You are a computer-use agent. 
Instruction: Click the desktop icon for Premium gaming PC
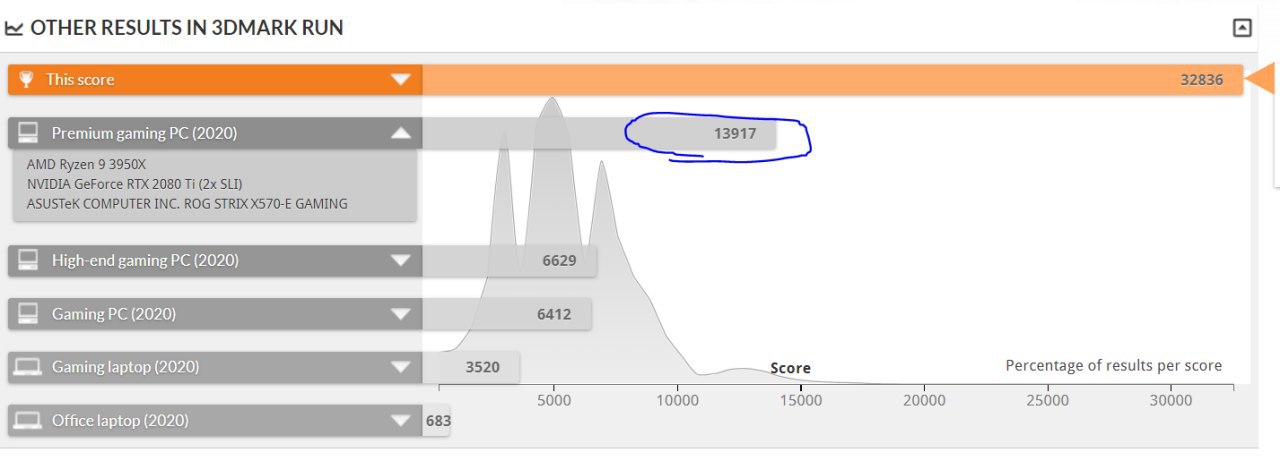(x=28, y=133)
